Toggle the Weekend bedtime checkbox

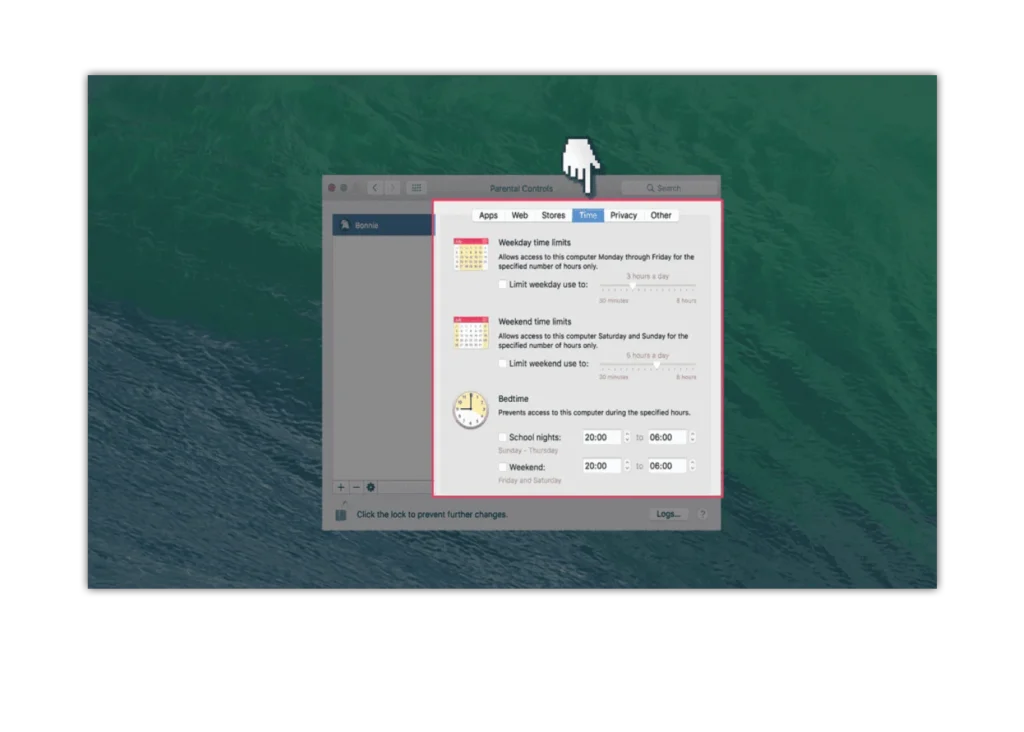(502, 468)
